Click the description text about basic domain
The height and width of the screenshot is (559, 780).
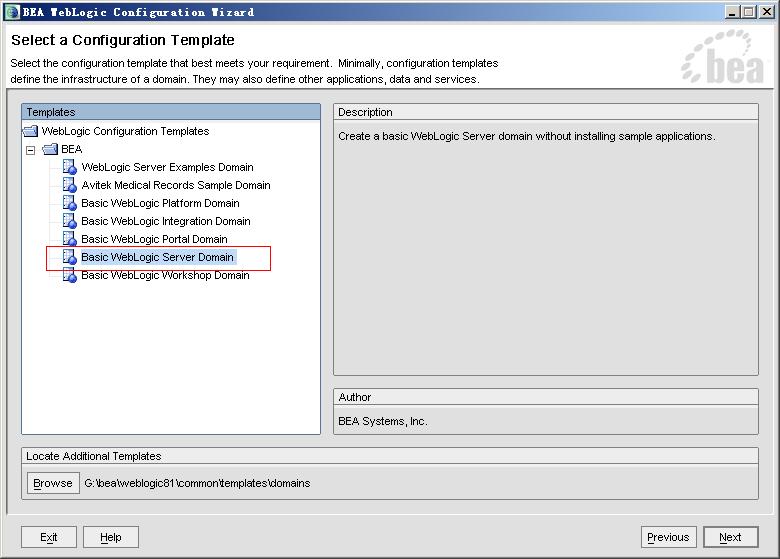pos(527,136)
